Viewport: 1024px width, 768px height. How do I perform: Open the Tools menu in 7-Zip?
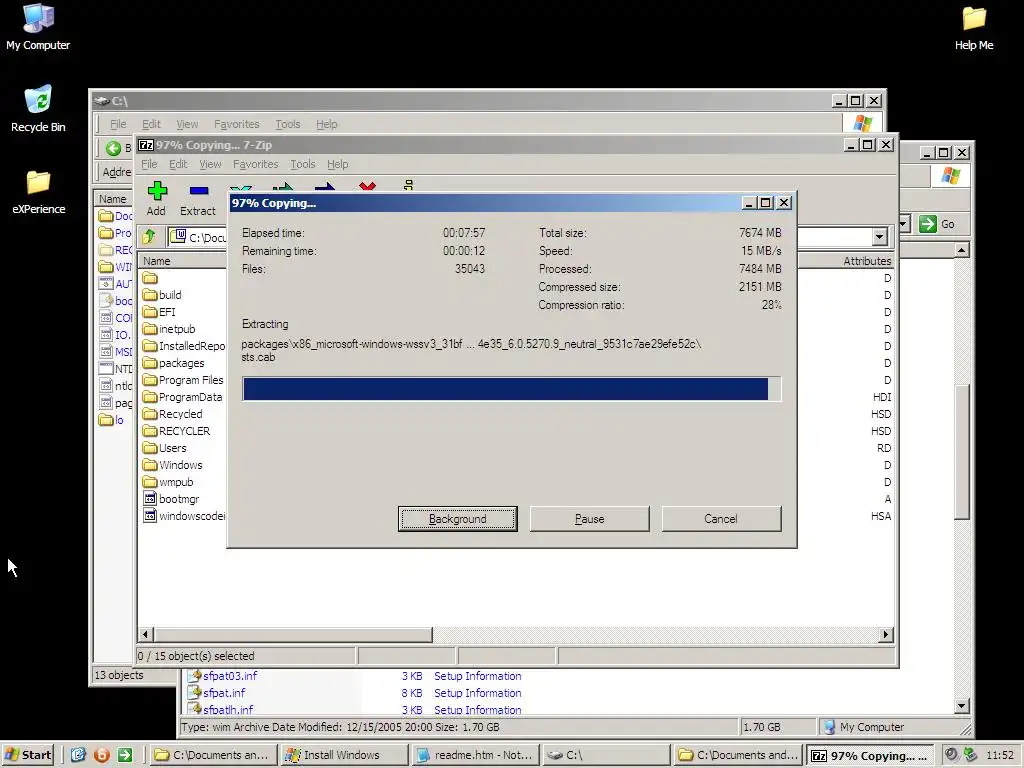pos(302,164)
